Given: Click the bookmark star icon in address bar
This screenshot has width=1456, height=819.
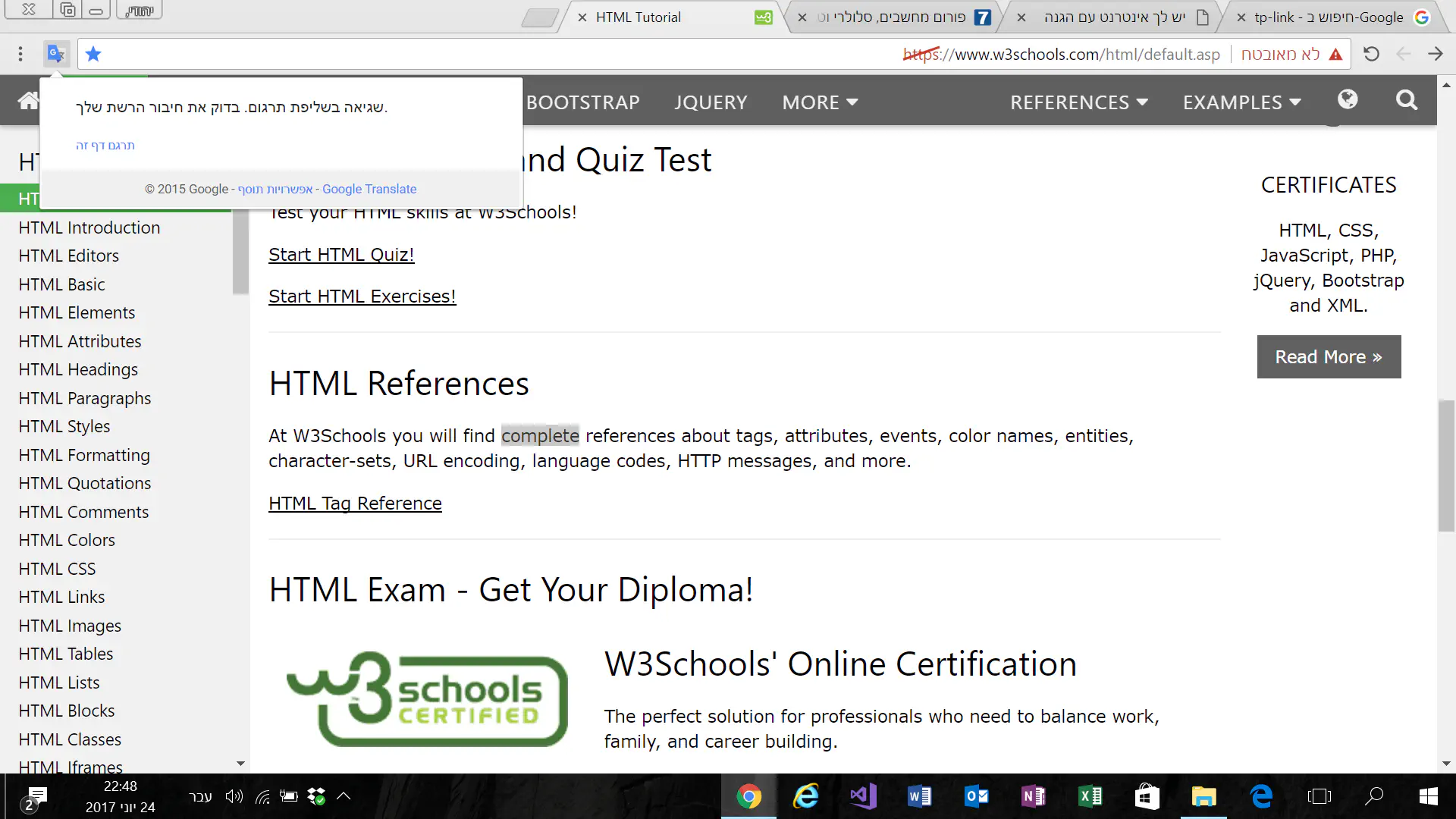Looking at the screenshot, I should pos(93,54).
